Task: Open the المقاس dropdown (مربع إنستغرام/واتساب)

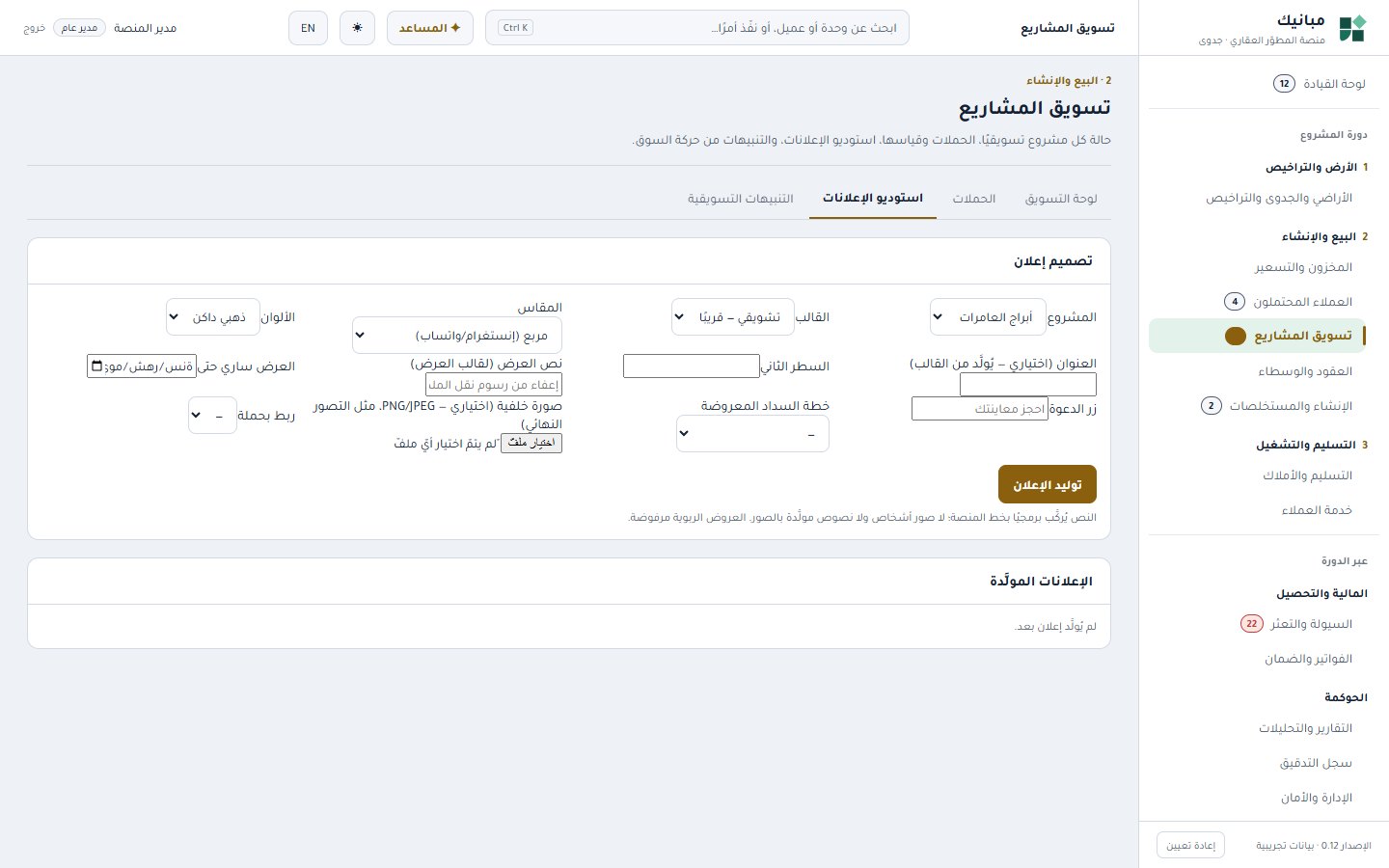Action: (x=457, y=336)
